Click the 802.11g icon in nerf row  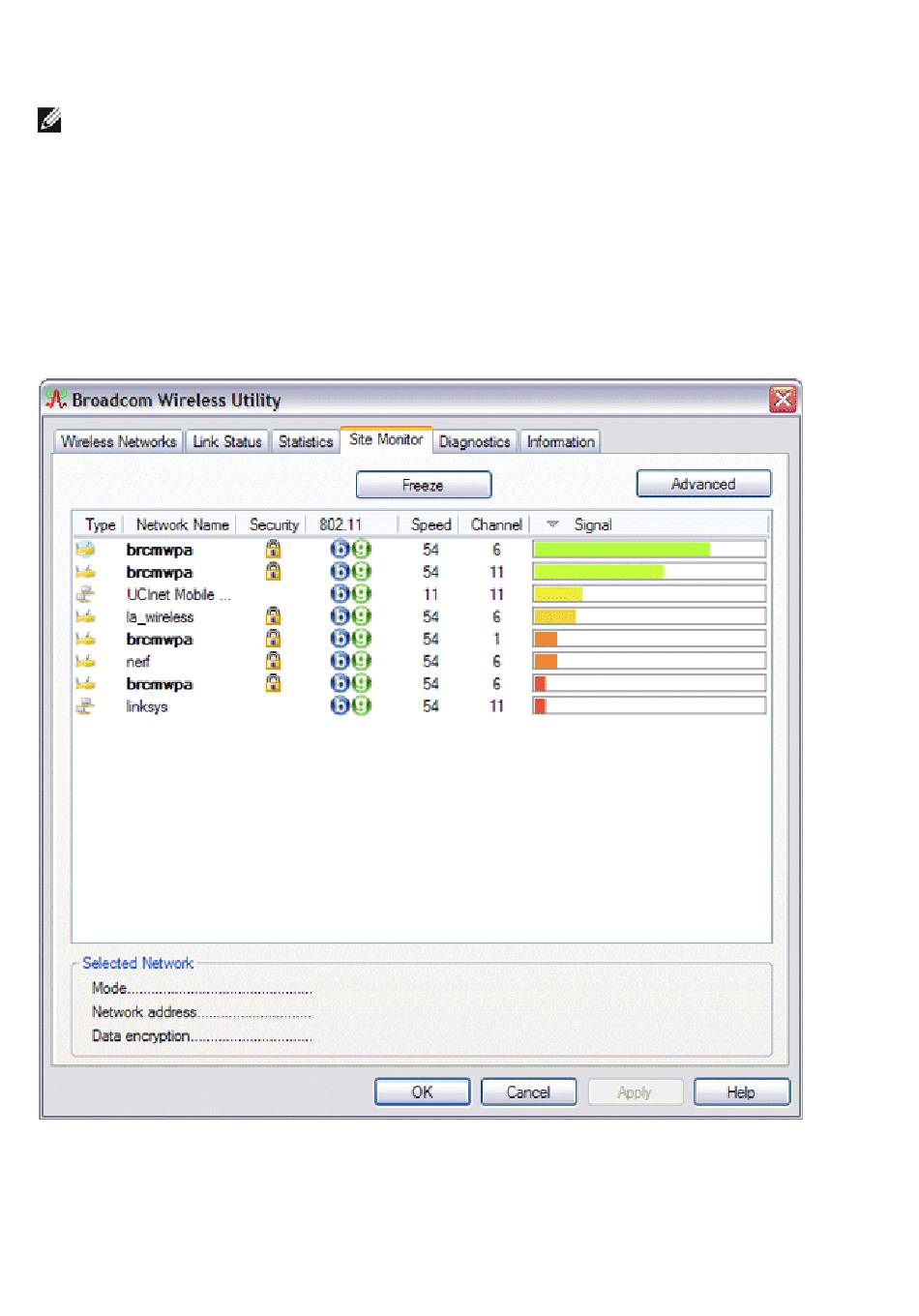point(362,660)
